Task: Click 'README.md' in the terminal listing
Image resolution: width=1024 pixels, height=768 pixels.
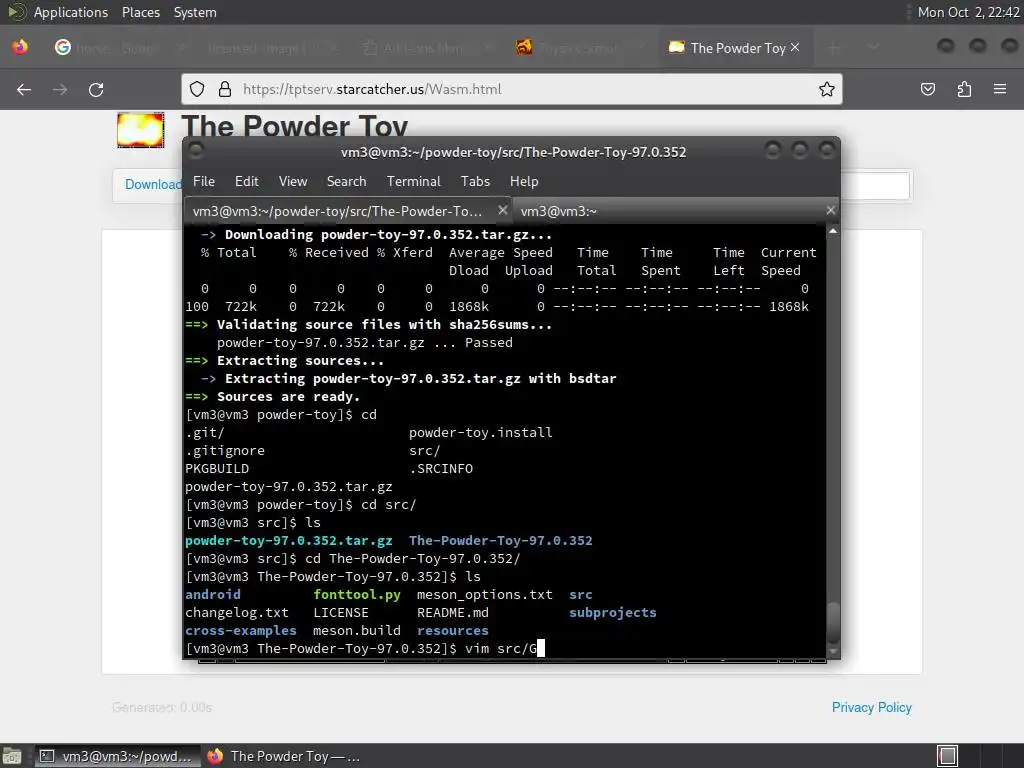Action: 453,613
